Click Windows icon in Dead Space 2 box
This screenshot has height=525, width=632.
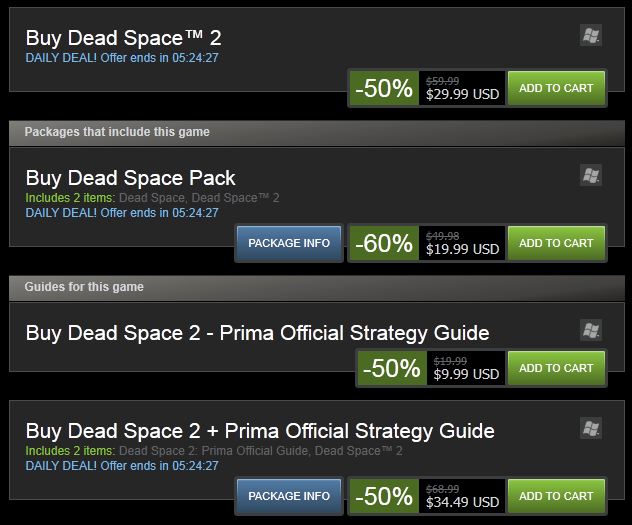(590, 36)
